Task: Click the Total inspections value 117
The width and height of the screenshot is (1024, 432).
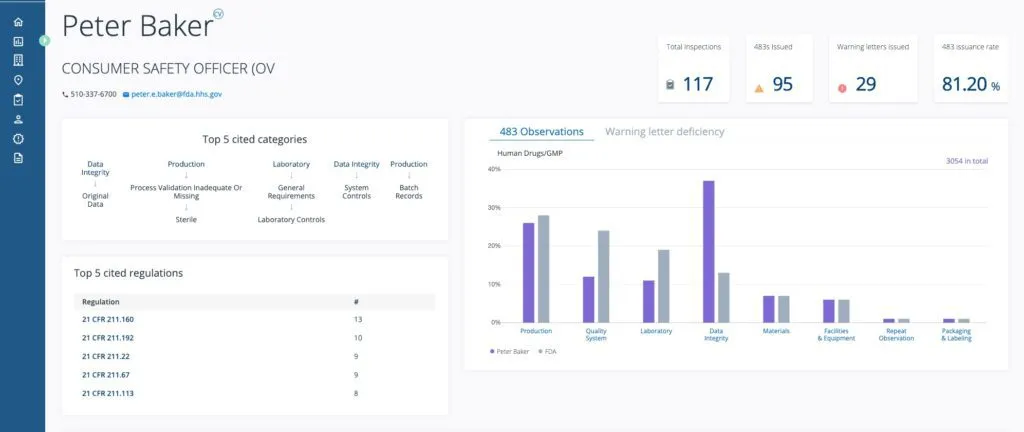Action: [698, 84]
